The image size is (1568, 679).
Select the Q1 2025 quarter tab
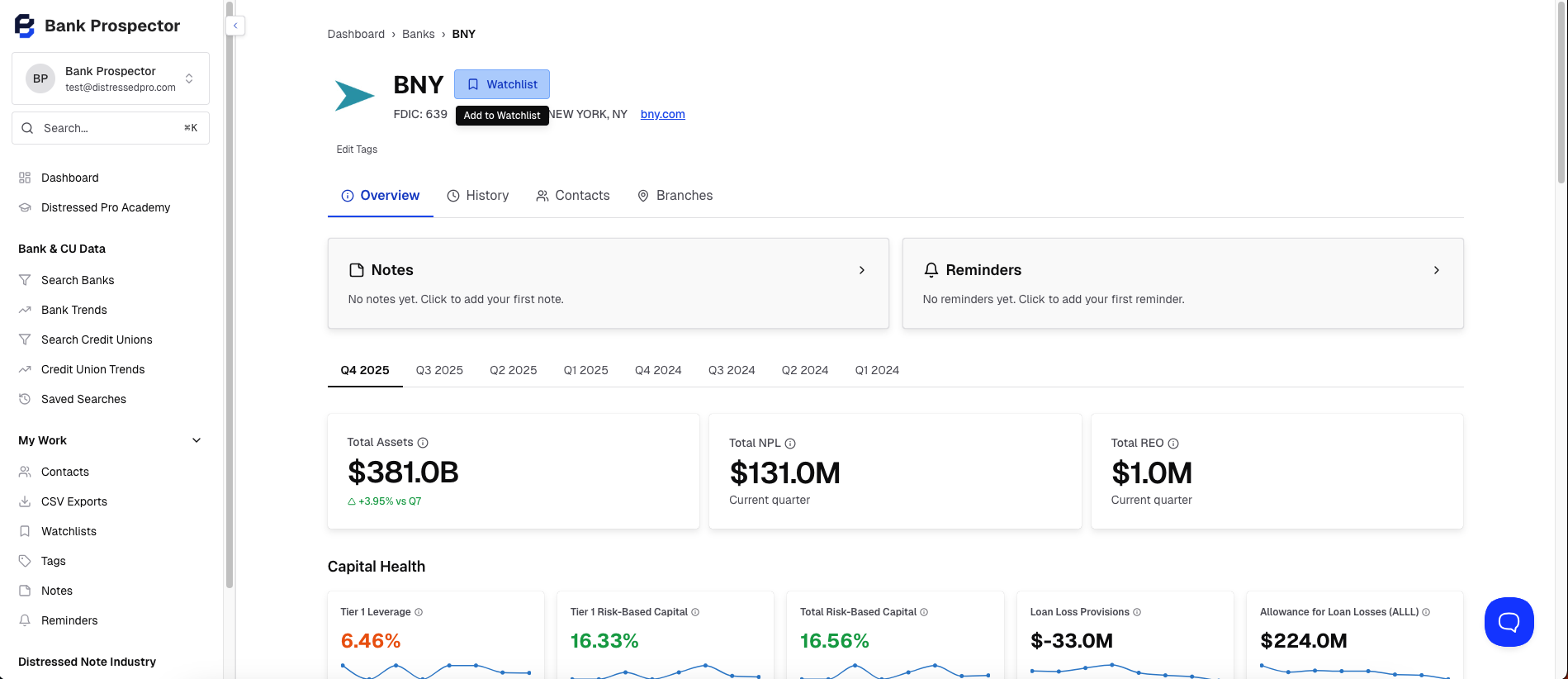tap(586, 370)
